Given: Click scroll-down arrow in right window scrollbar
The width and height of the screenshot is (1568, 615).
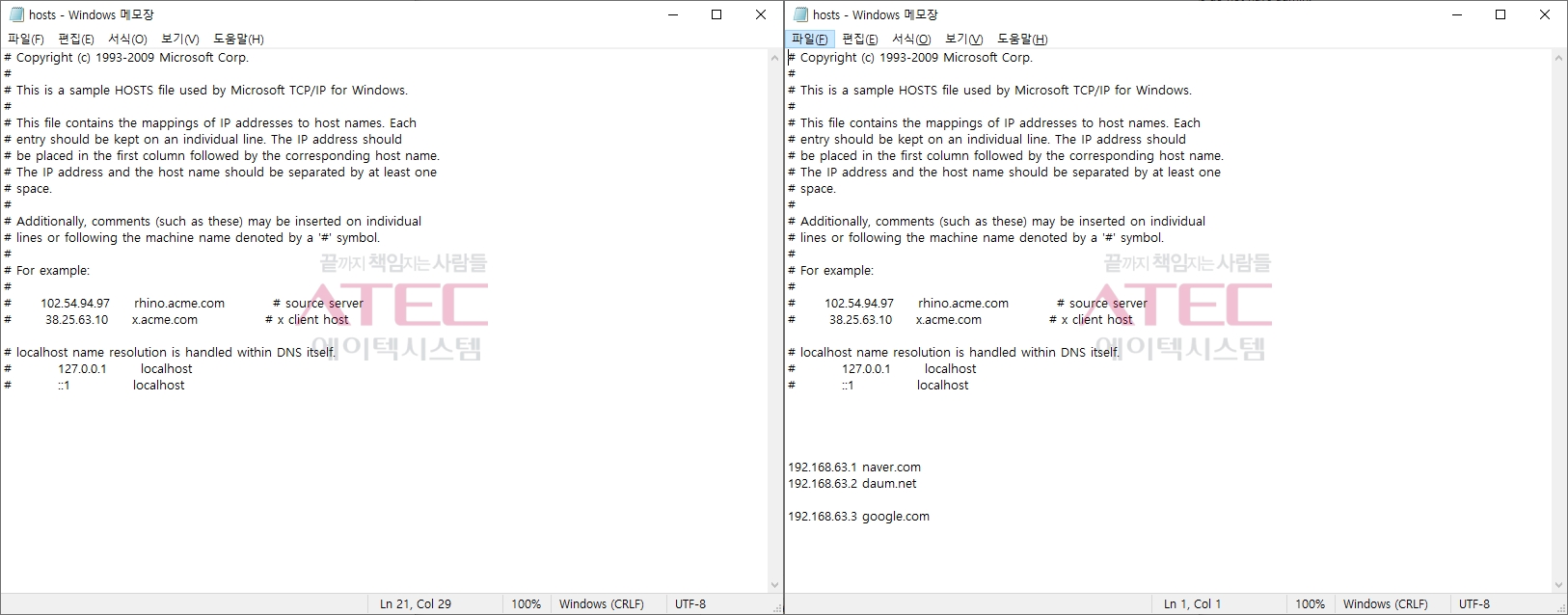Looking at the screenshot, I should (1558, 585).
